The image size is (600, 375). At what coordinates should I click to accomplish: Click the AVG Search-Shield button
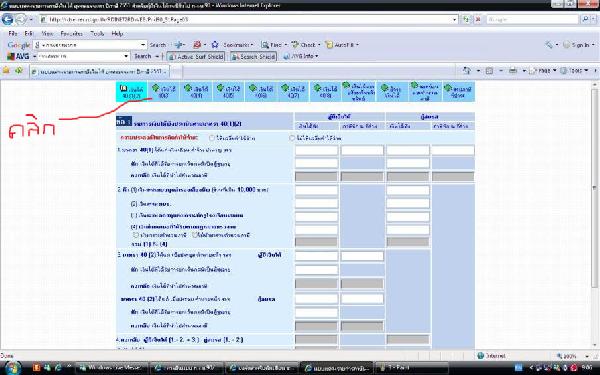253,56
